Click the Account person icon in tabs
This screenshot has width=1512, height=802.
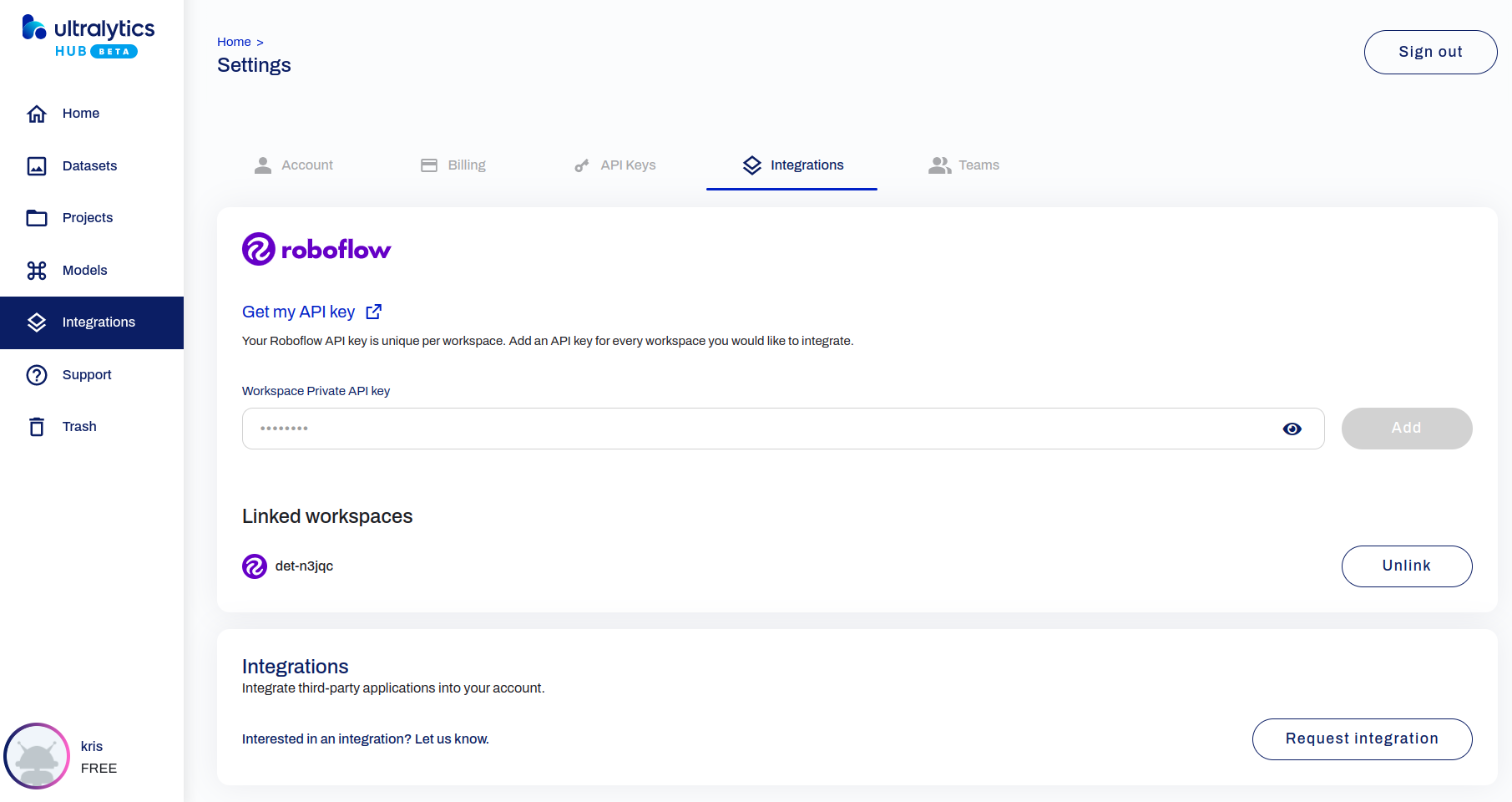tap(263, 165)
